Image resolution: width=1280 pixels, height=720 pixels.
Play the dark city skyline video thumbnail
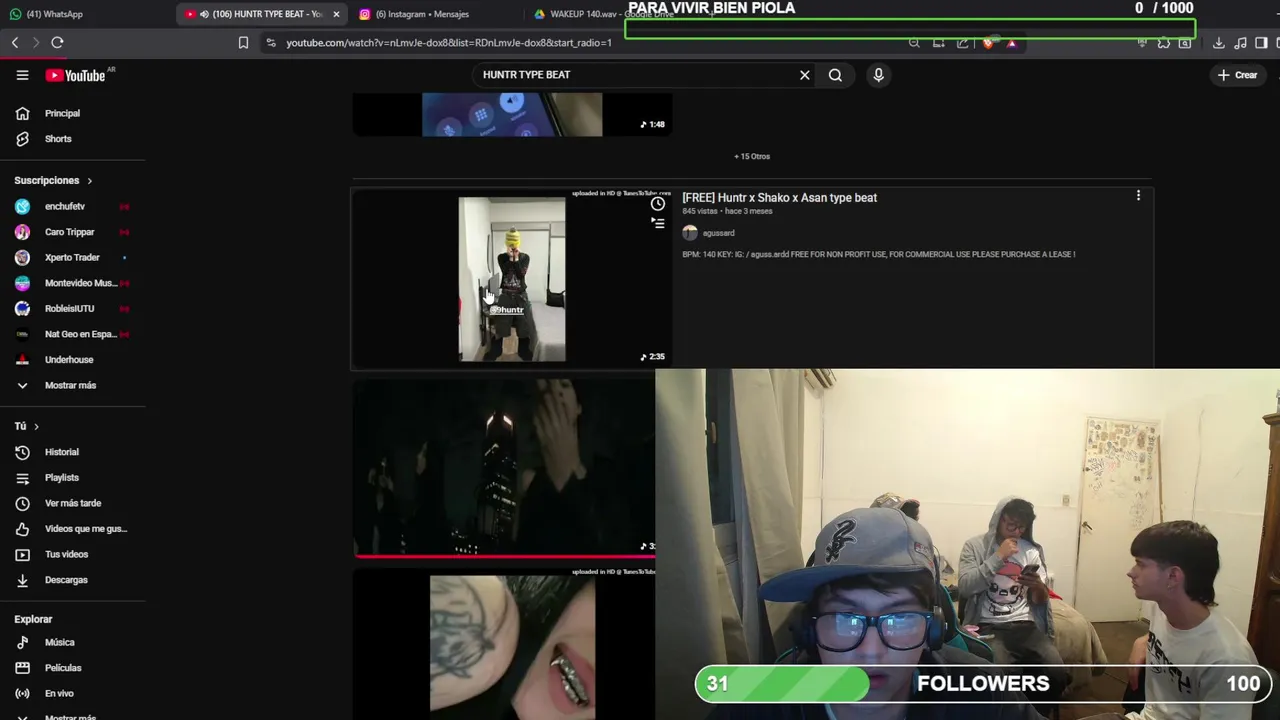(505, 468)
